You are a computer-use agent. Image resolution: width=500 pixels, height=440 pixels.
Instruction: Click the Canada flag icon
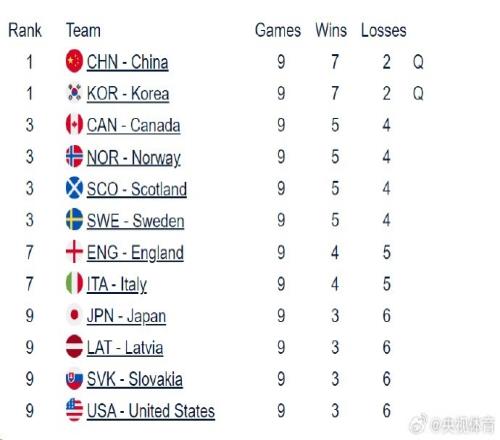click(74, 124)
